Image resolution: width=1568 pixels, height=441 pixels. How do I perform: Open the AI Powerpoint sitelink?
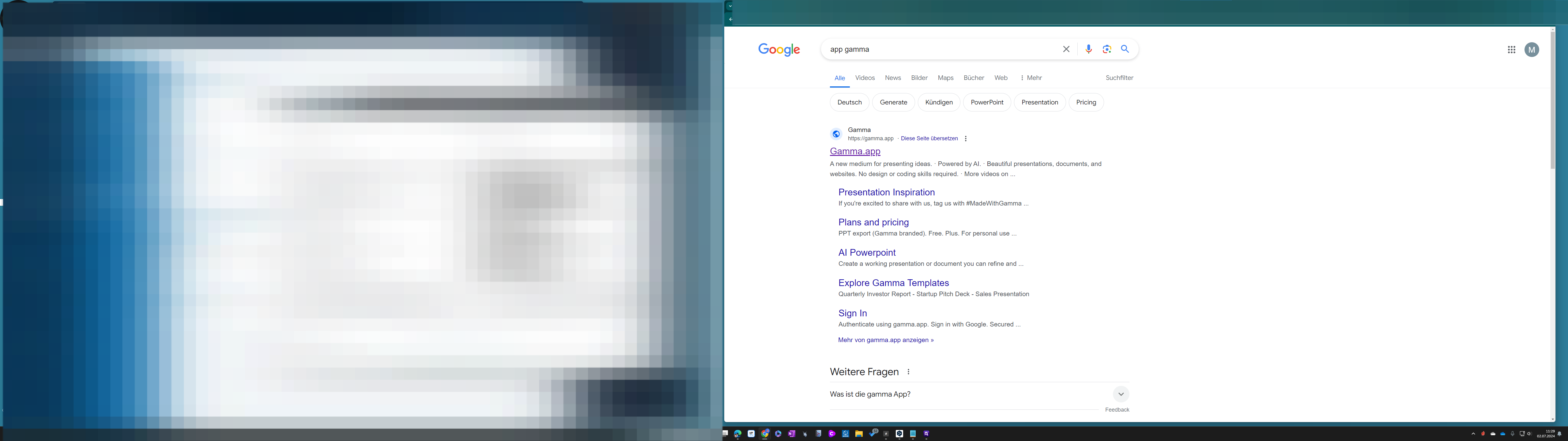point(867,253)
